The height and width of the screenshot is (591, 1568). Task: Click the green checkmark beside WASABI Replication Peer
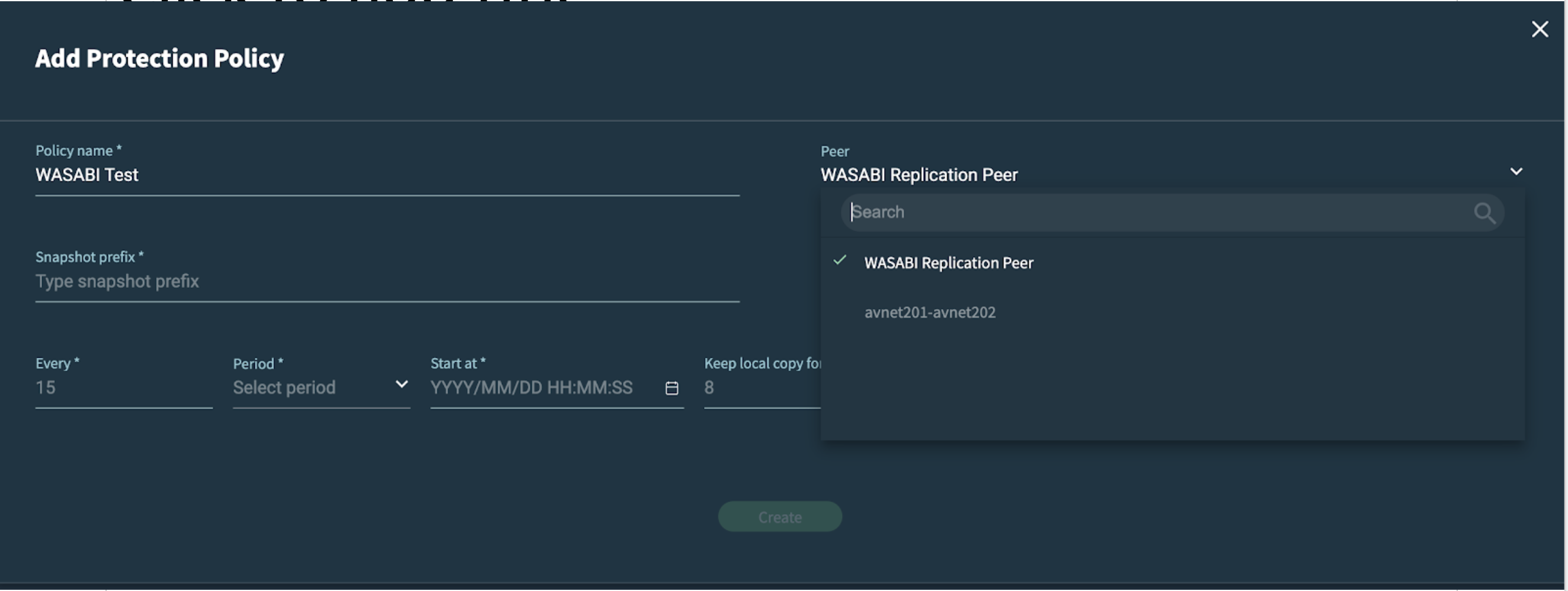click(x=839, y=260)
